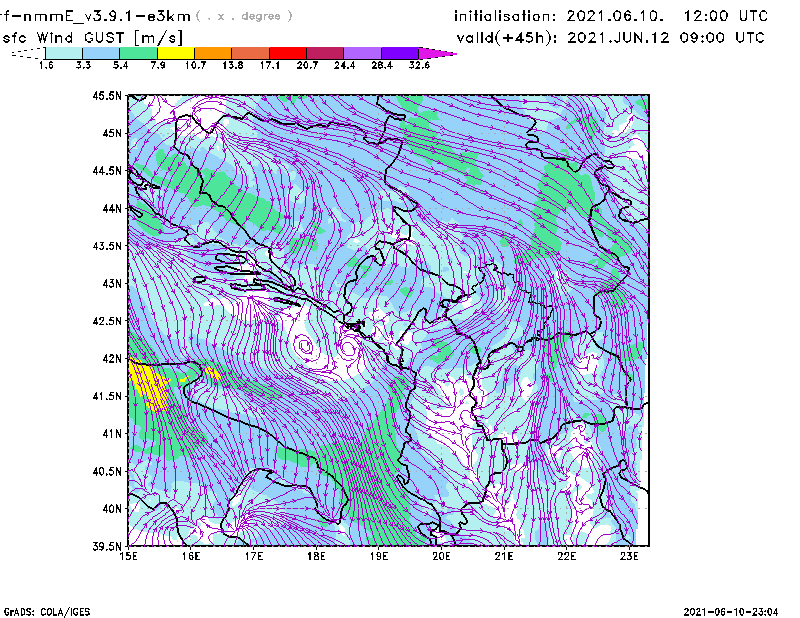Click the legend value 10.7
The width and height of the screenshot is (800, 618).
(x=195, y=65)
